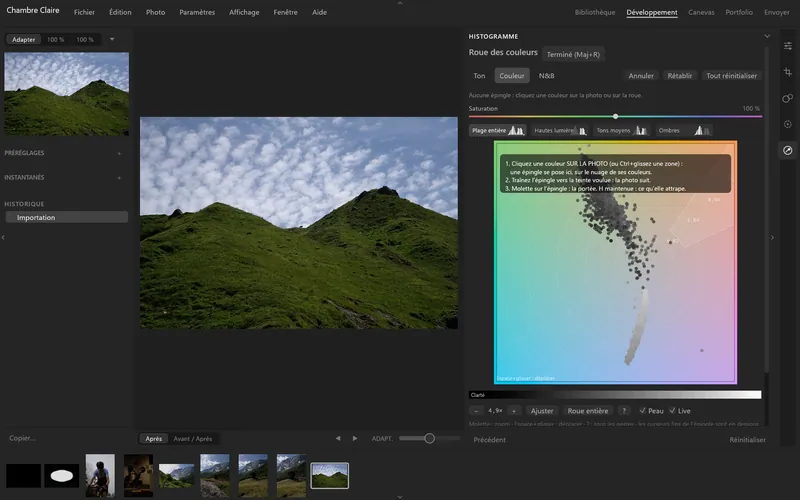Open the white ellipse thumbnail in filmstrip
The height and width of the screenshot is (500, 800).
click(x=62, y=476)
